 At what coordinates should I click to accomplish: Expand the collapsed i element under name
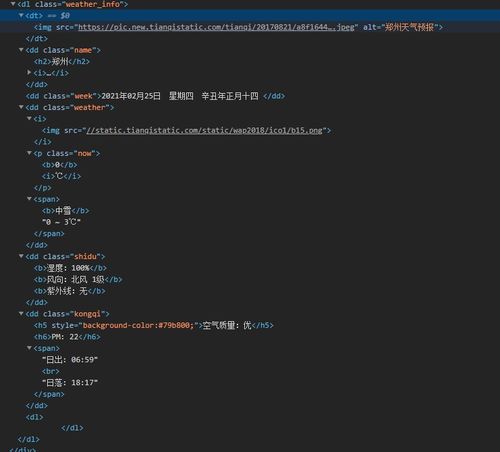click(29, 72)
